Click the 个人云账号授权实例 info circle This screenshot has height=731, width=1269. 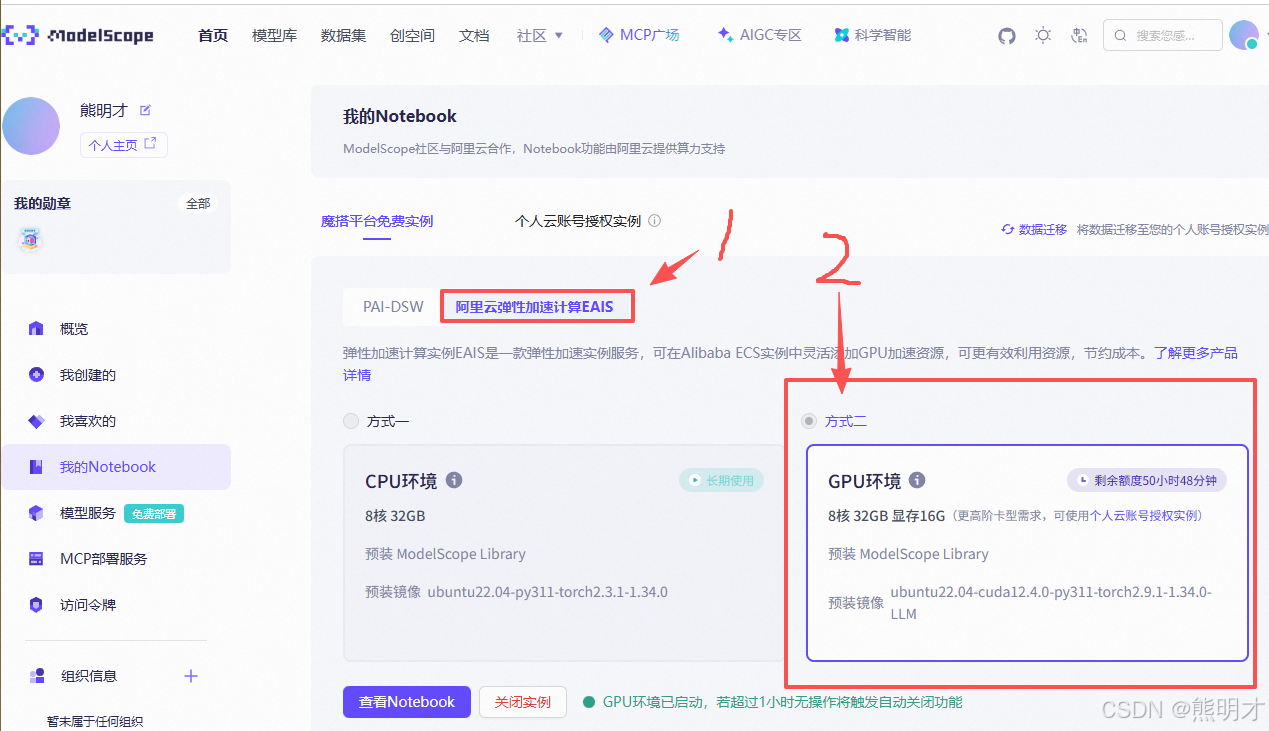tap(655, 220)
